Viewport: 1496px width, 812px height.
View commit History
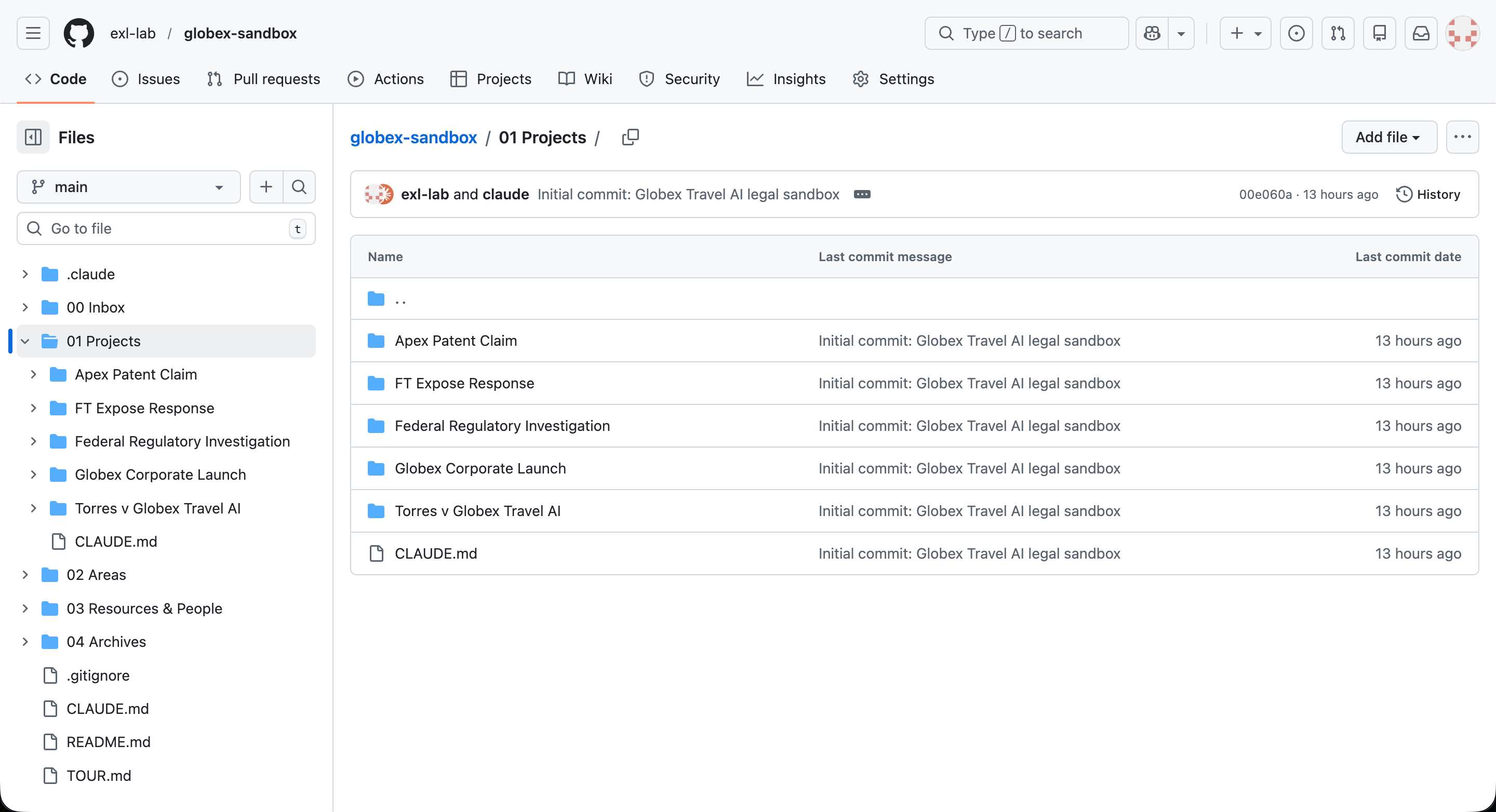click(x=1427, y=195)
